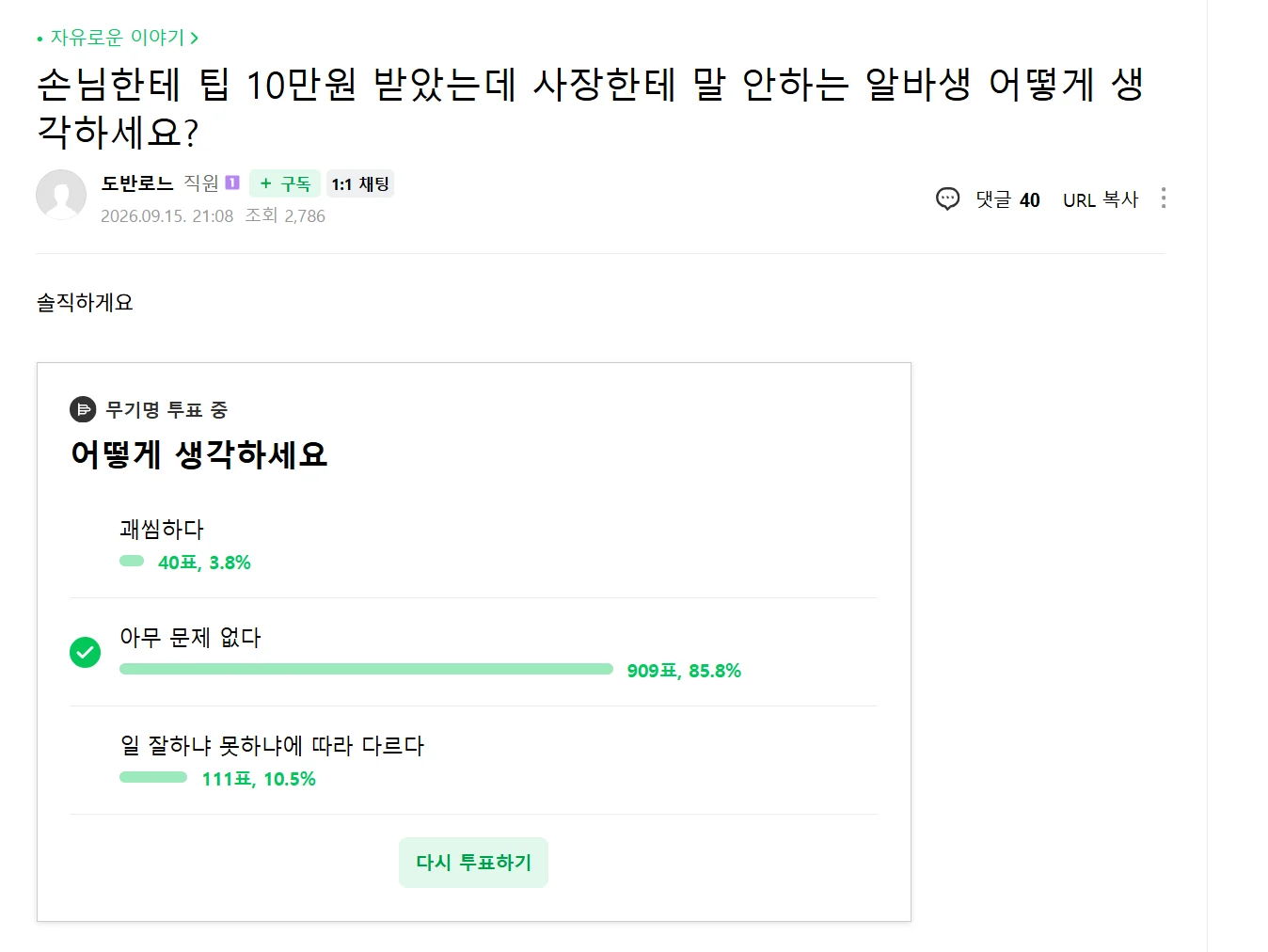Select the 괘씸하다 poll option

tap(473, 544)
